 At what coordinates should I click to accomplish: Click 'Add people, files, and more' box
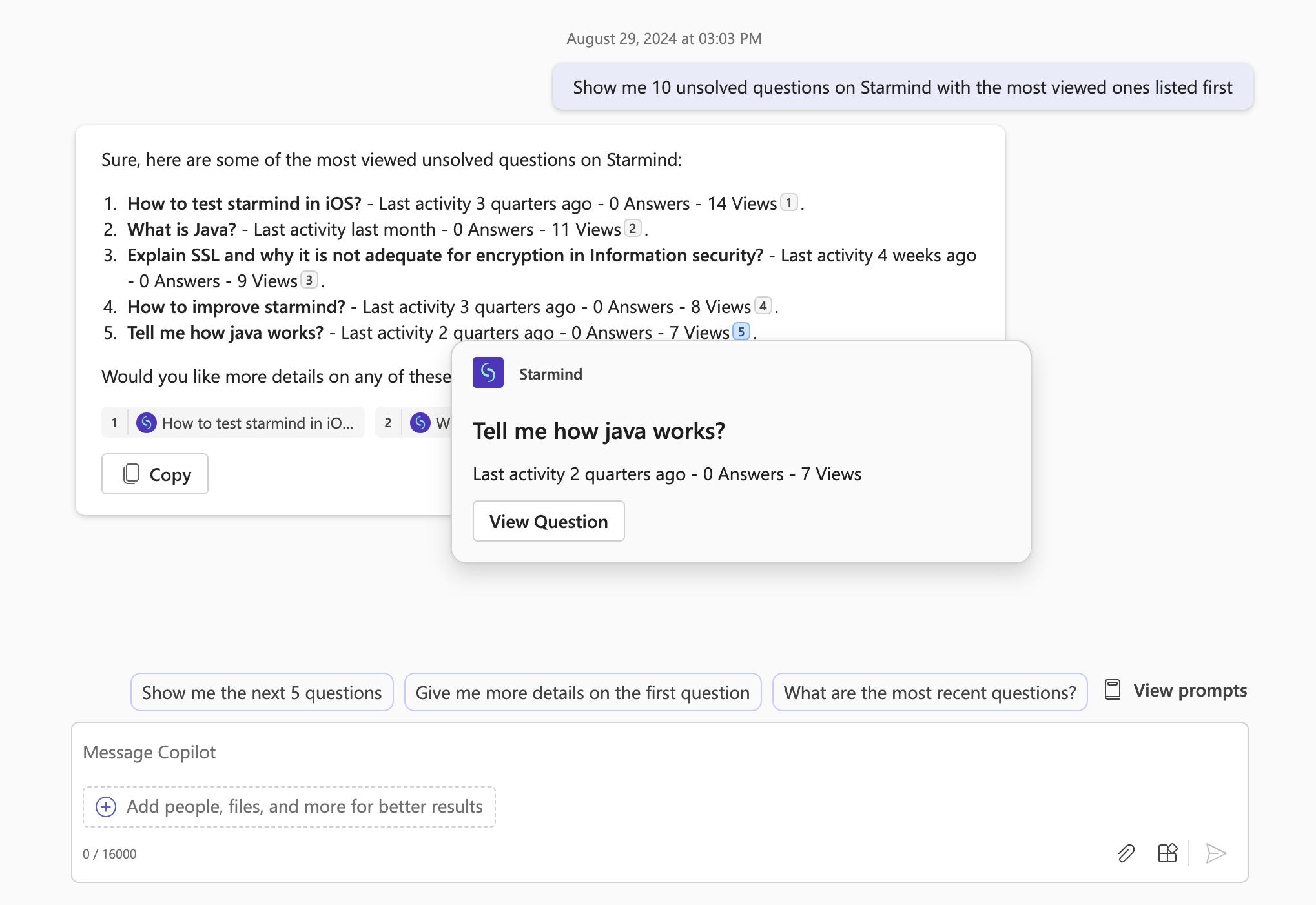click(303, 806)
